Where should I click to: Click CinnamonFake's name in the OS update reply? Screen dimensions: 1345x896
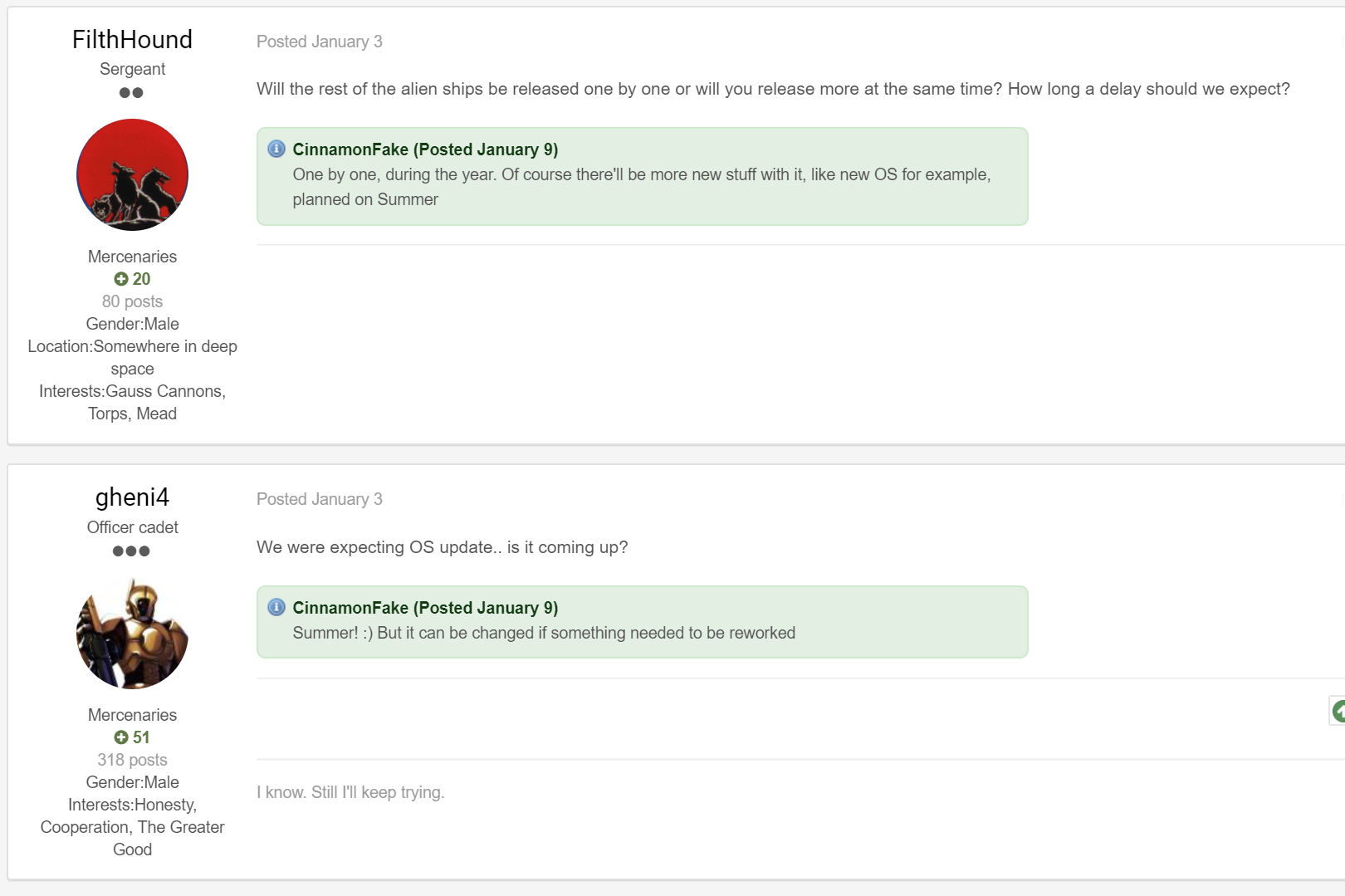350,608
